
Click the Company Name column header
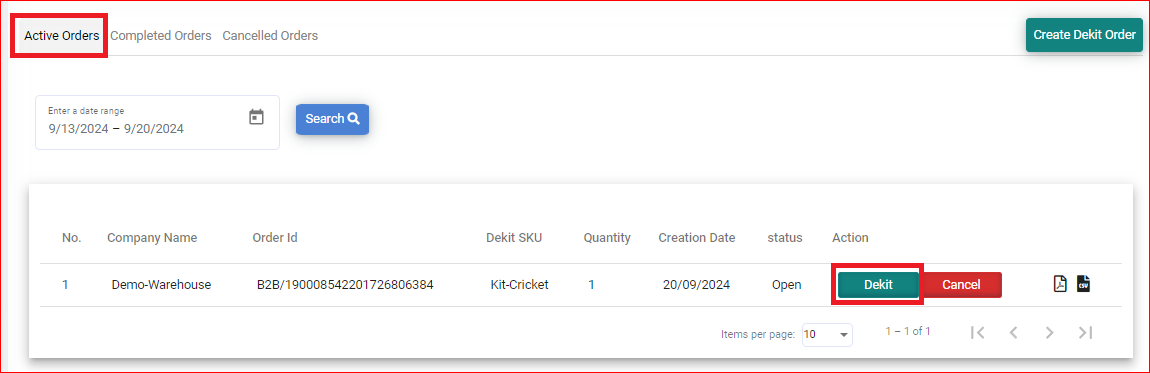point(152,237)
